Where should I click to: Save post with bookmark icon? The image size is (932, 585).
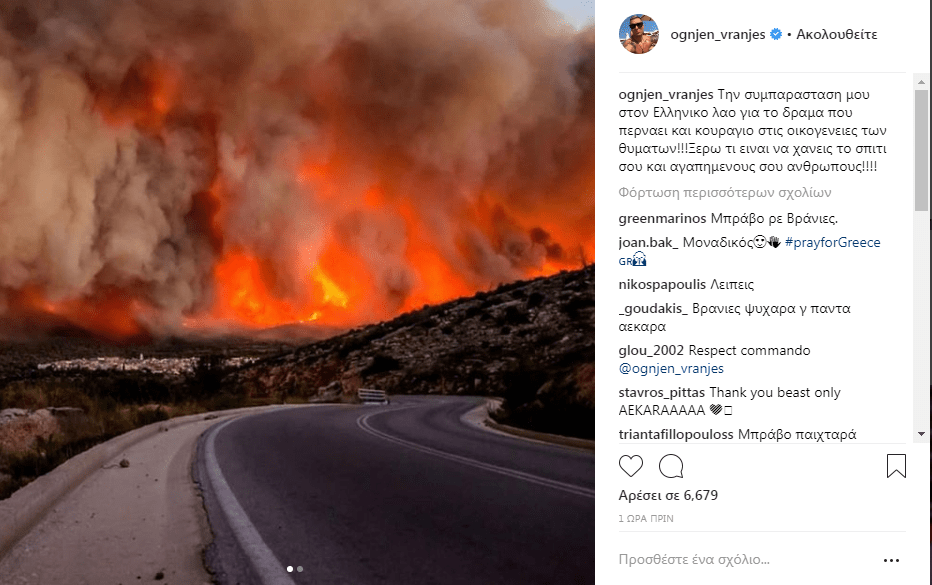(x=896, y=466)
